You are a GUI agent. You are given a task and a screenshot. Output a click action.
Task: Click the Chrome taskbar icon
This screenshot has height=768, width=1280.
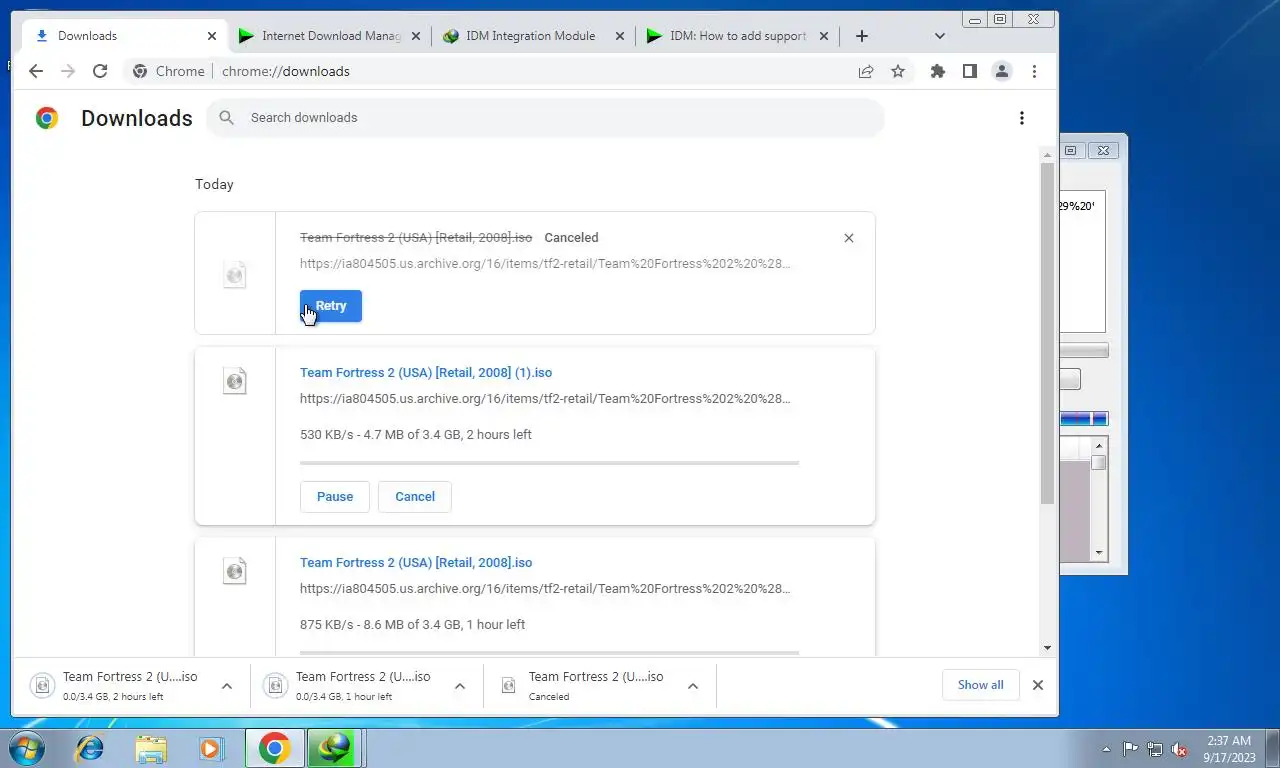click(x=274, y=748)
